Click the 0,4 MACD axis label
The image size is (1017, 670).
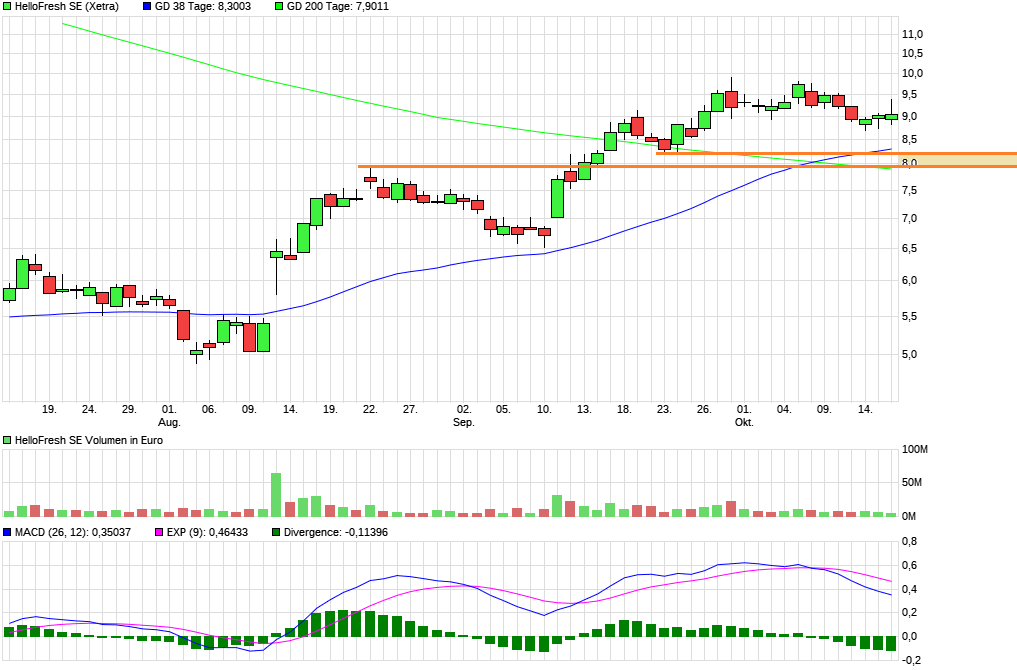click(x=910, y=590)
